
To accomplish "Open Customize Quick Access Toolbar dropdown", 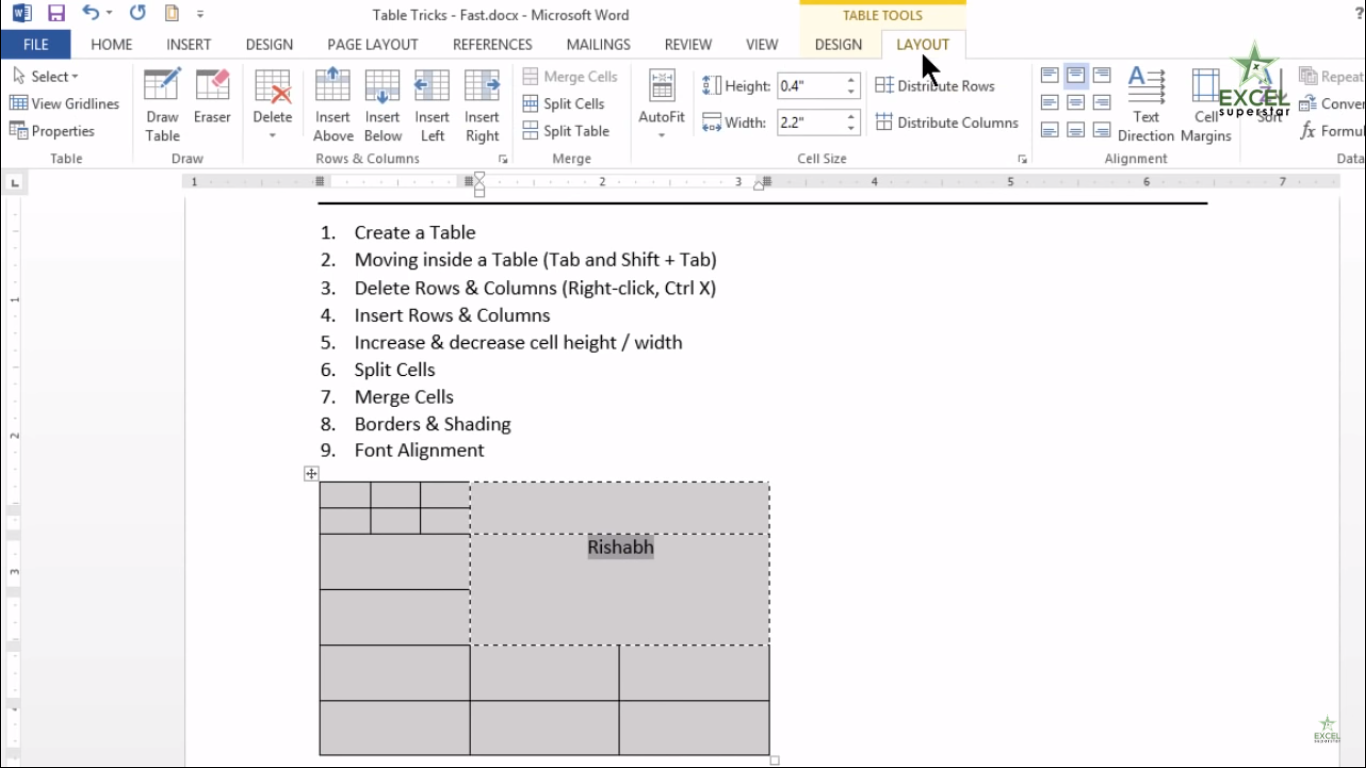I will [x=200, y=14].
